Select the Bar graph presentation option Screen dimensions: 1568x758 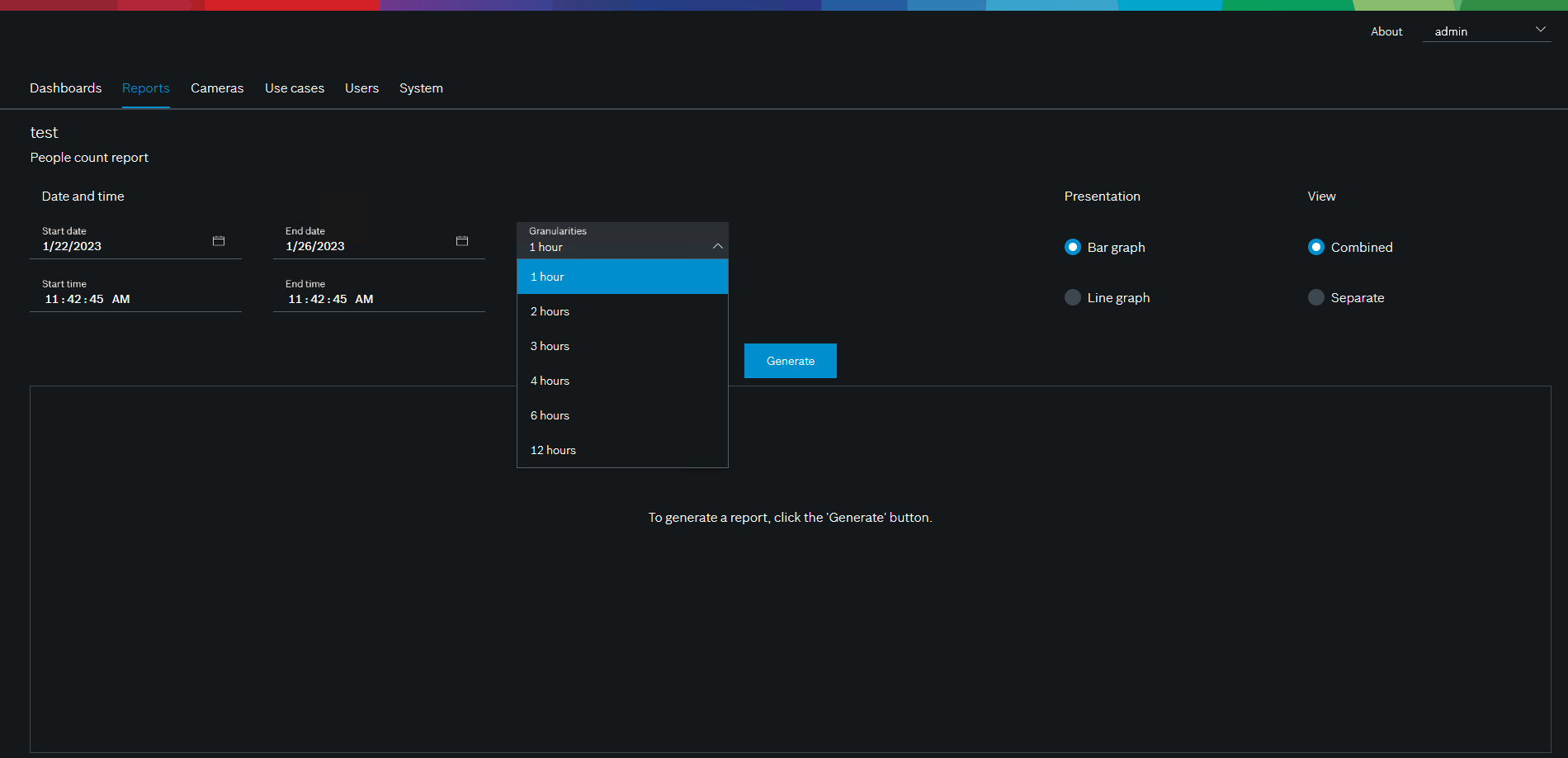(1073, 247)
